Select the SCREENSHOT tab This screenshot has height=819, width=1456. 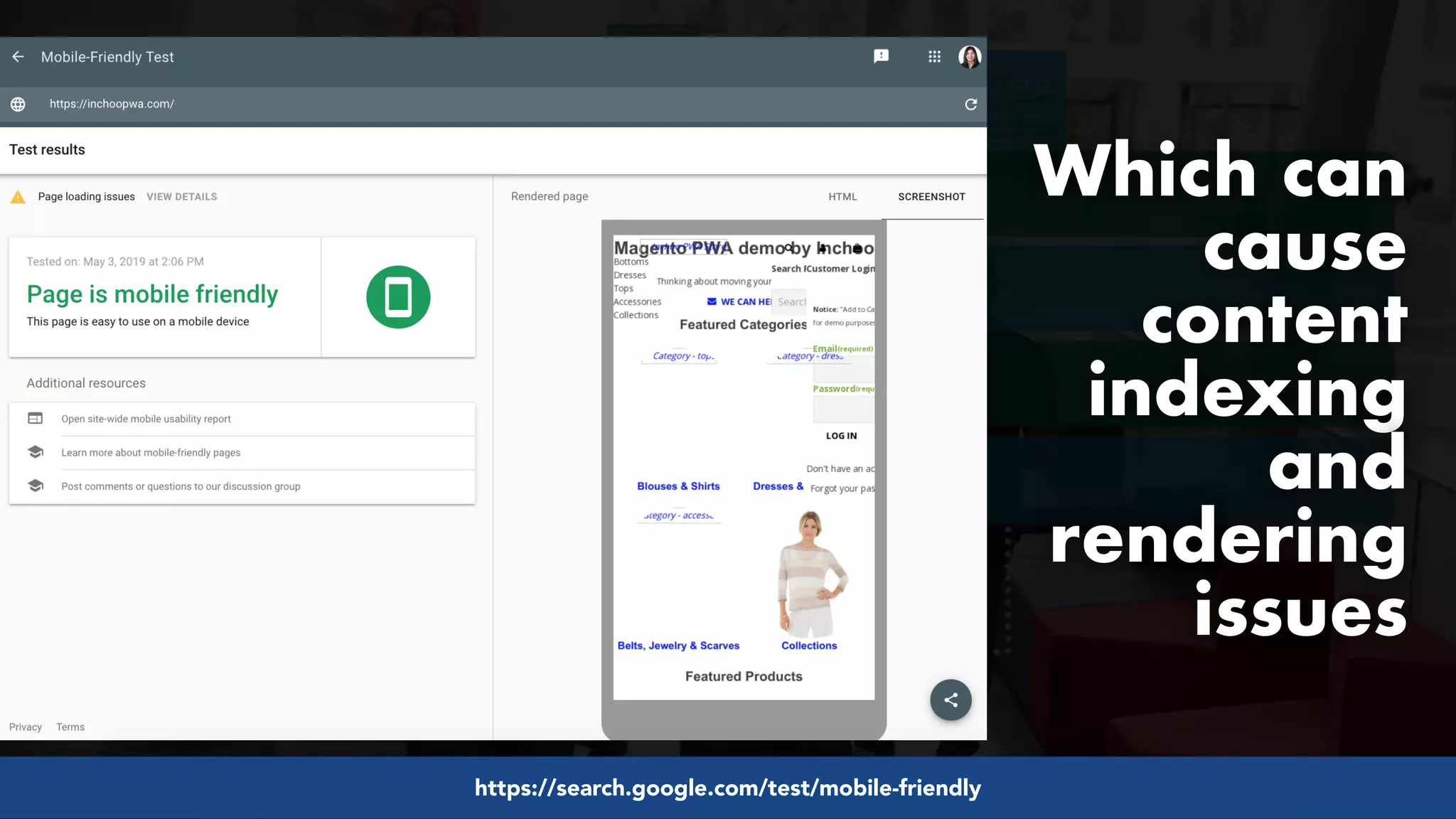[931, 197]
